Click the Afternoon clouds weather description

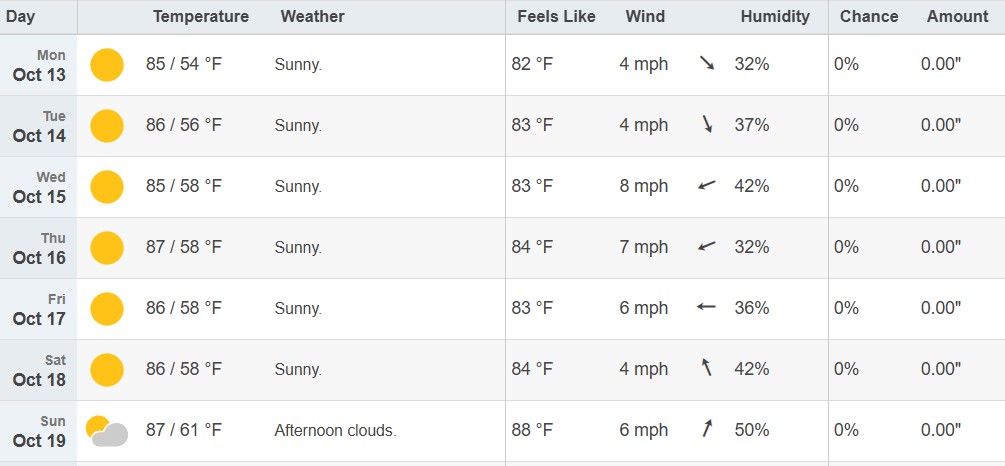[335, 431]
